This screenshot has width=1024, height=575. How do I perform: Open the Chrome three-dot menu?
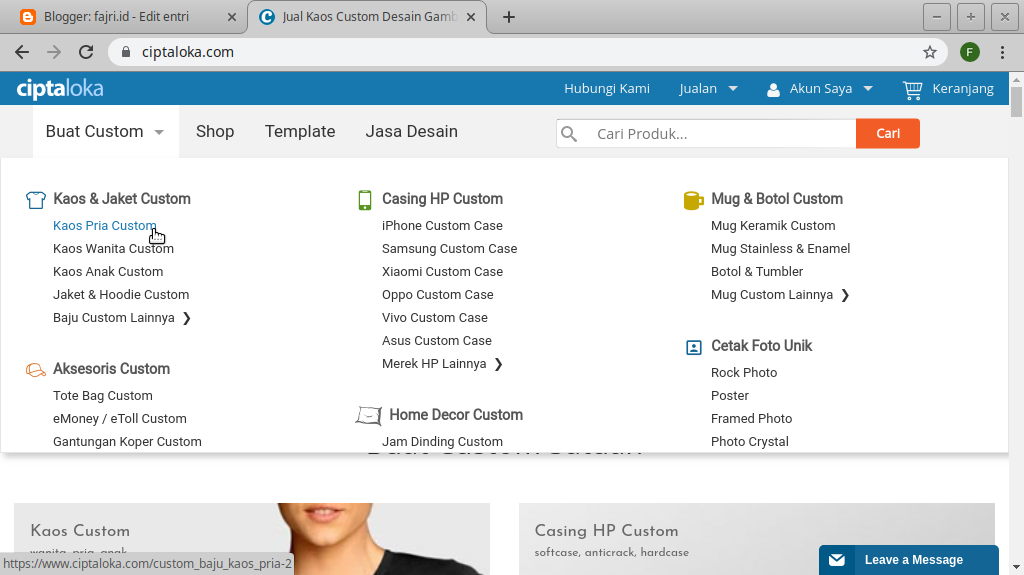pyautogui.click(x=1002, y=52)
